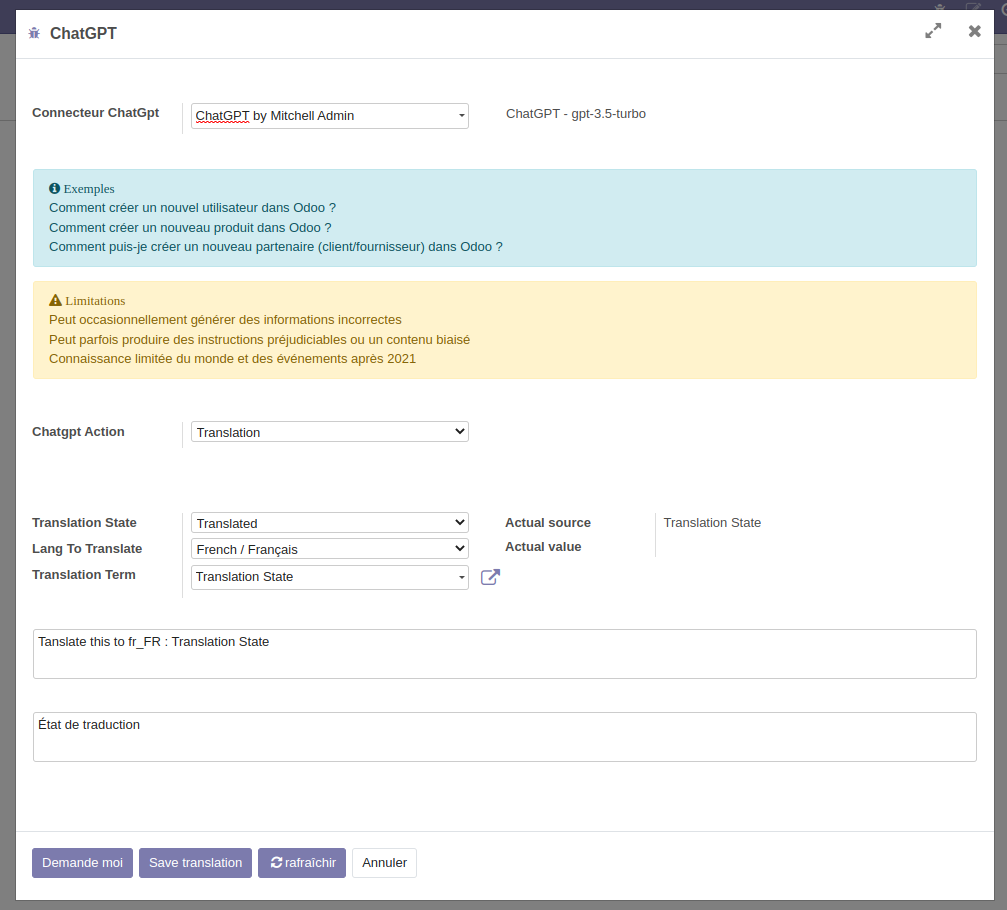1007x910 pixels.
Task: Open external link for Translation Term
Action: pyautogui.click(x=490, y=577)
